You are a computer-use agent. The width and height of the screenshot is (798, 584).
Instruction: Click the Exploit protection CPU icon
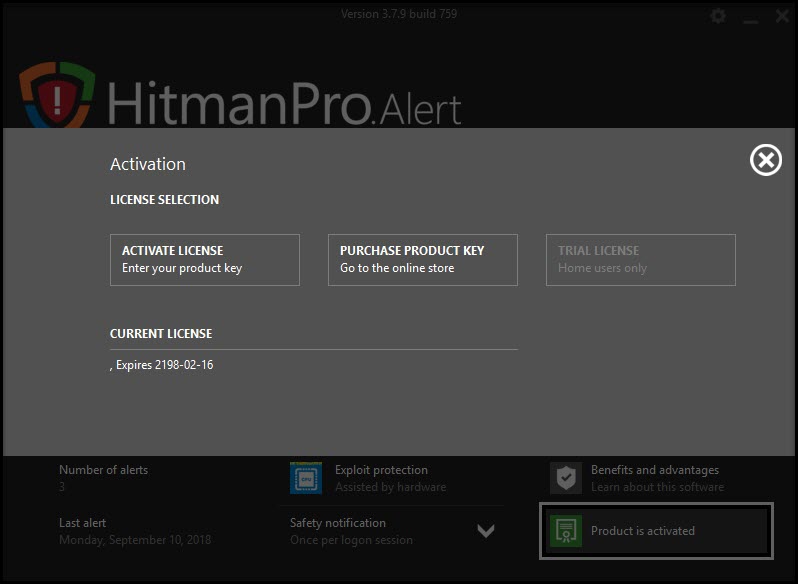pyautogui.click(x=306, y=478)
